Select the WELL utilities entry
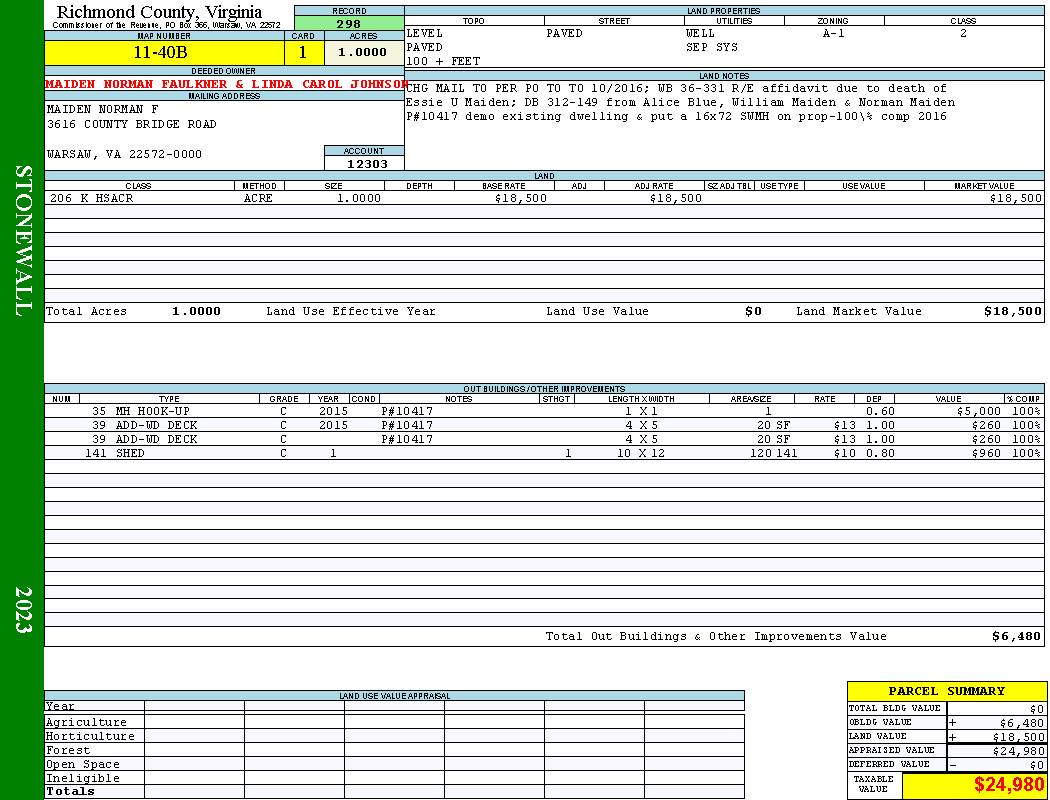The width and height of the screenshot is (1050, 800). pyautogui.click(x=700, y=33)
